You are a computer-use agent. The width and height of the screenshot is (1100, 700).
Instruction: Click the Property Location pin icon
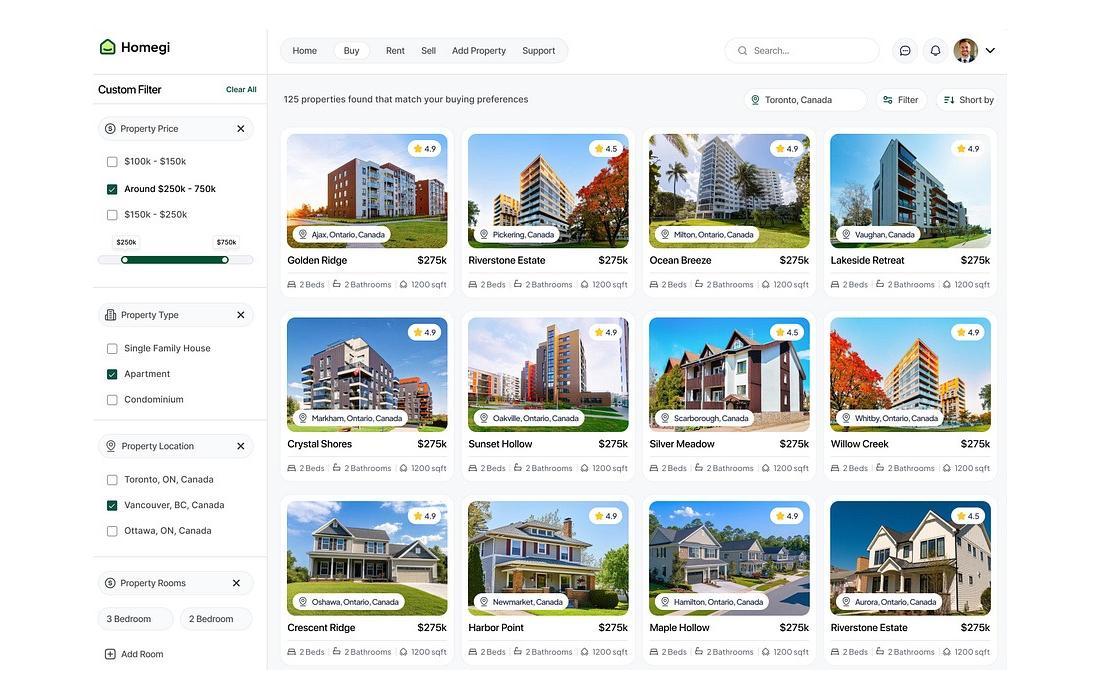tap(110, 446)
